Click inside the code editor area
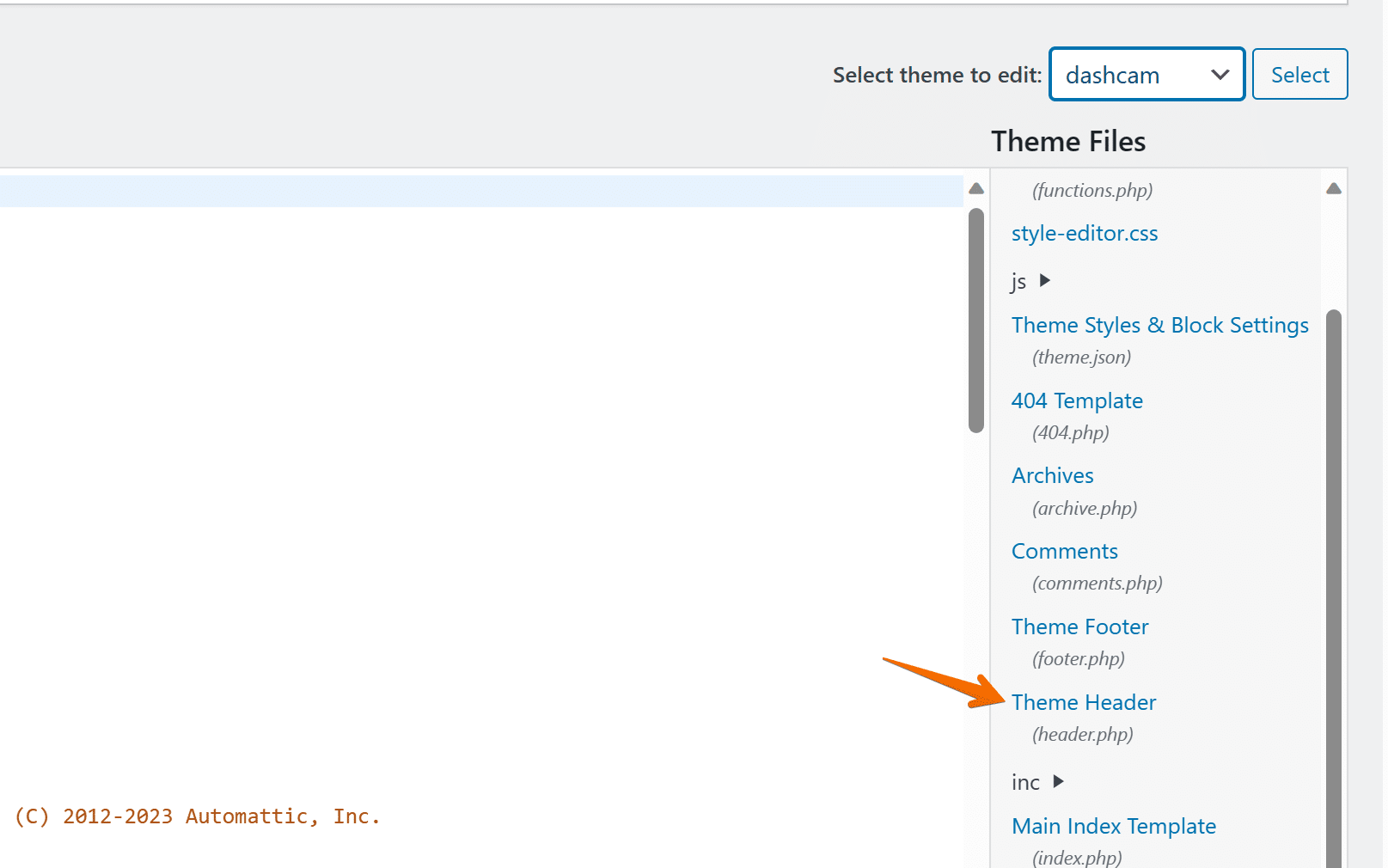Image resolution: width=1388 pixels, height=868 pixels. click(x=481, y=516)
